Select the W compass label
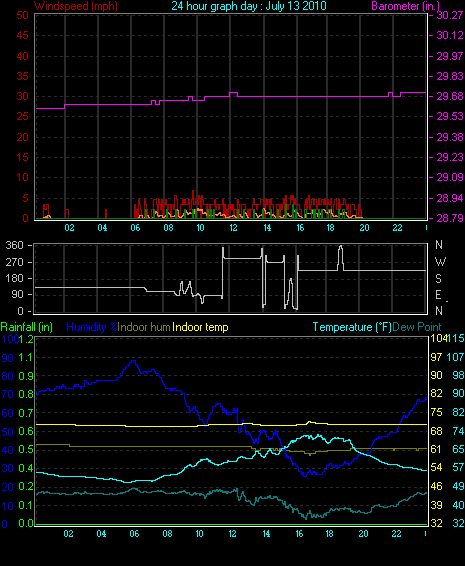 pyautogui.click(x=440, y=262)
